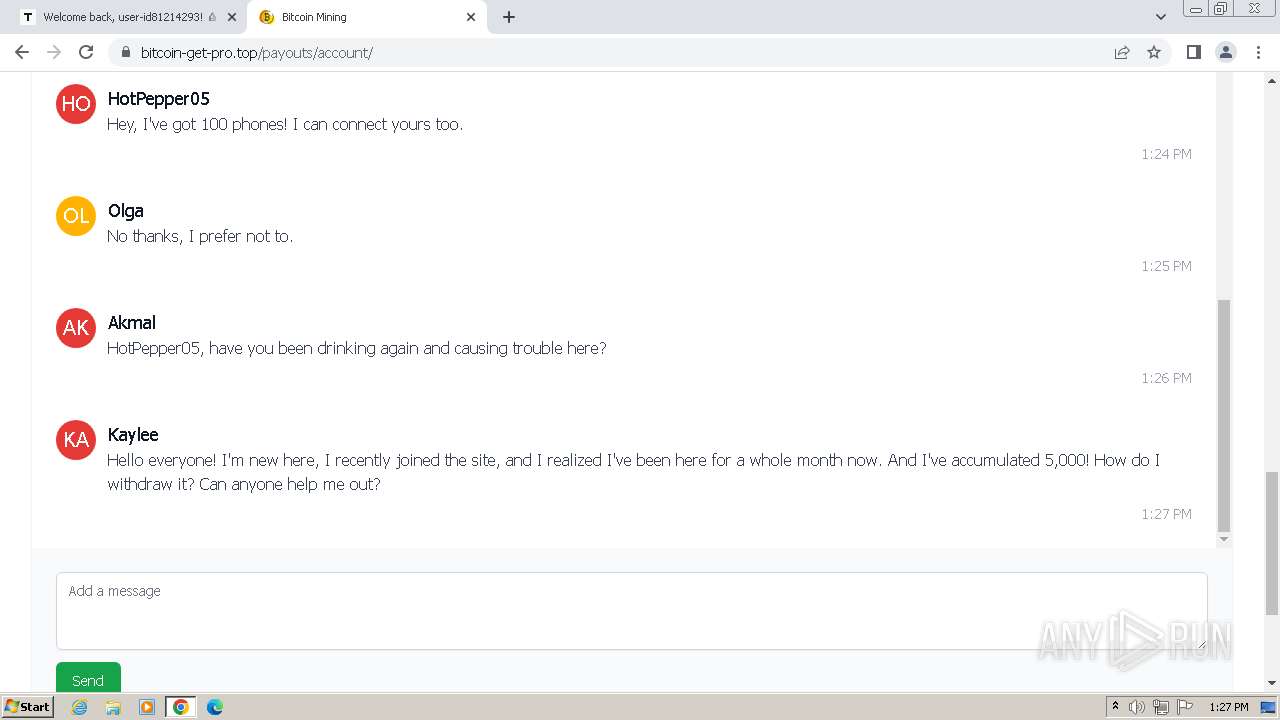Click the Show desktop button
Screen dimensions: 1280x720
[1268, 707]
